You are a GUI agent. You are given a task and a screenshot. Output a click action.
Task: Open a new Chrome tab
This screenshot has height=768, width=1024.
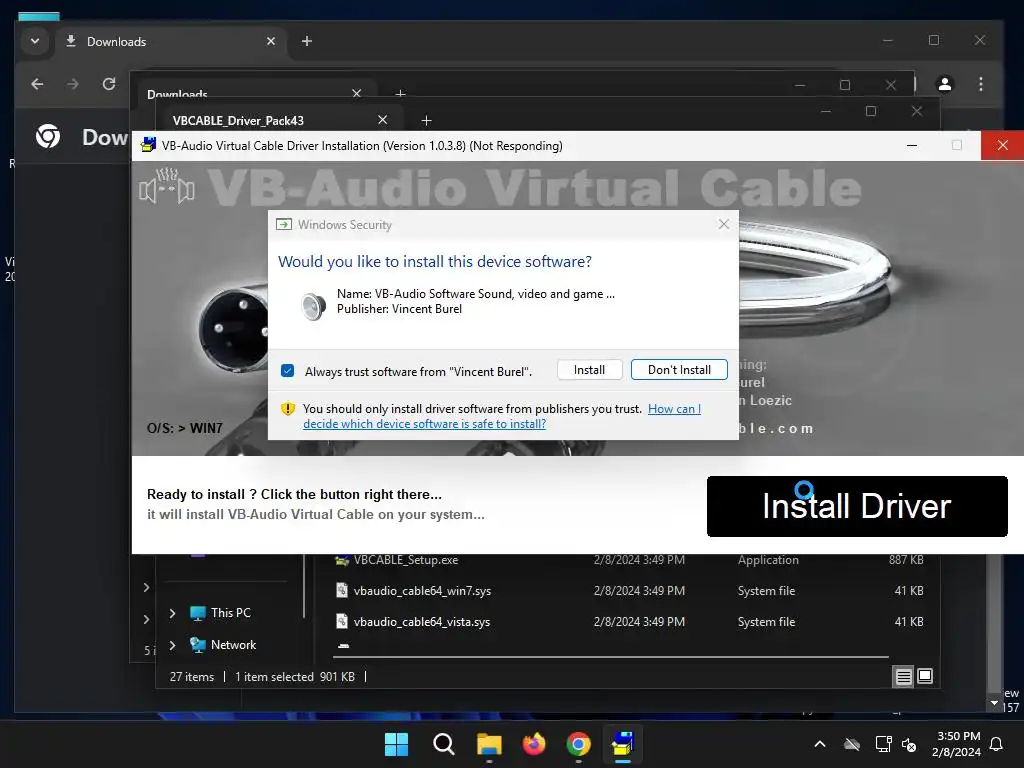[306, 41]
